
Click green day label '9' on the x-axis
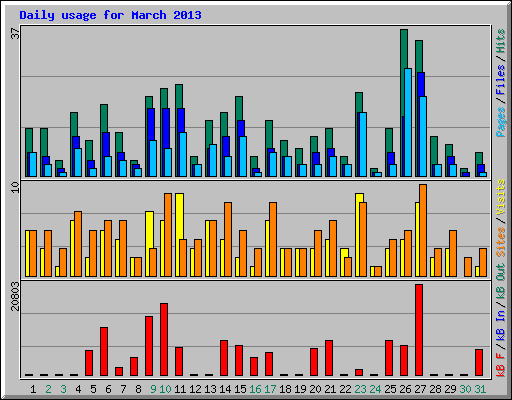click(x=153, y=389)
